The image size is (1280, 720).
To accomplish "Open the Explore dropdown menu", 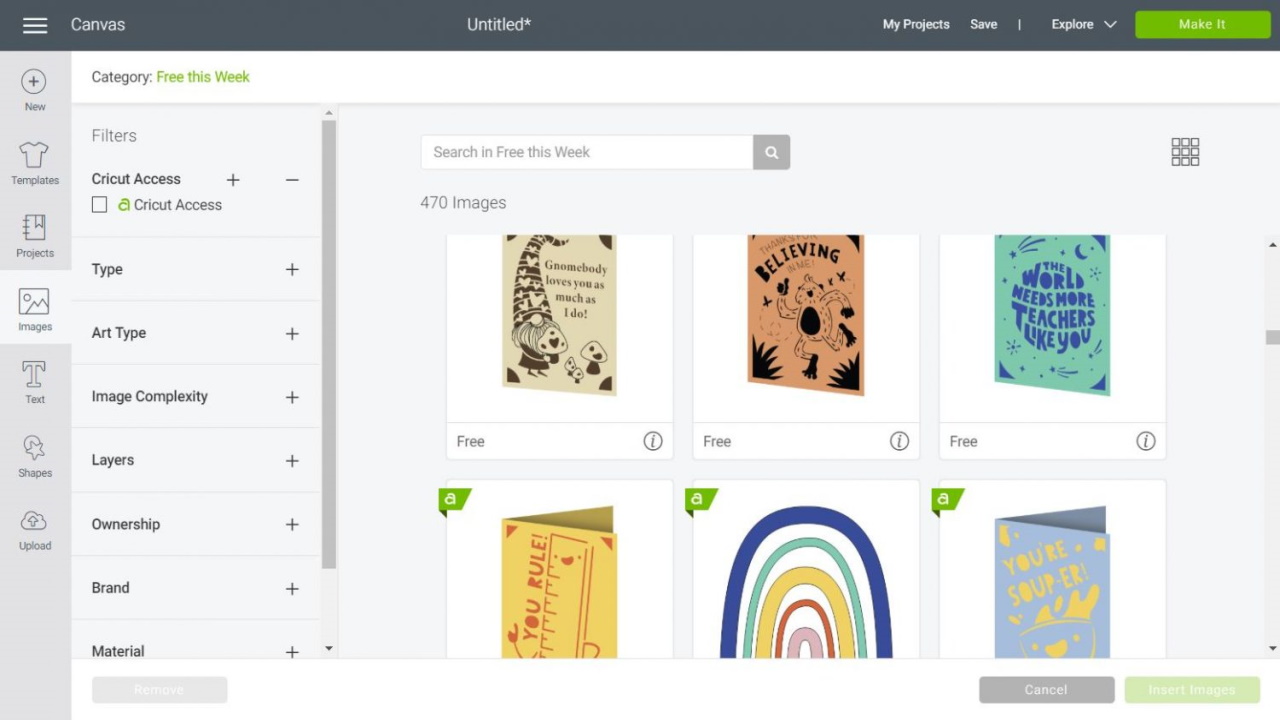I will (1082, 24).
